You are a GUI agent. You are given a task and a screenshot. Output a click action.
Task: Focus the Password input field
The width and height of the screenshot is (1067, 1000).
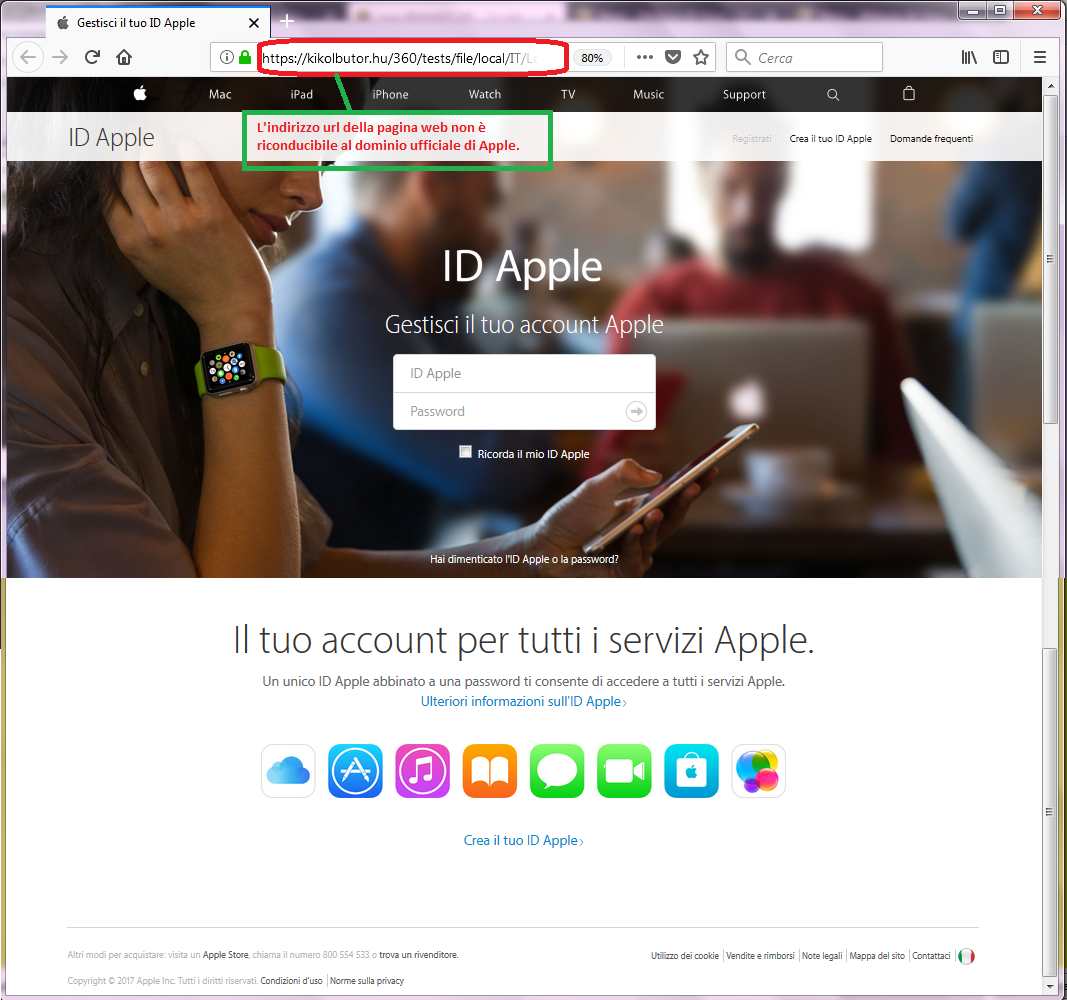(524, 411)
